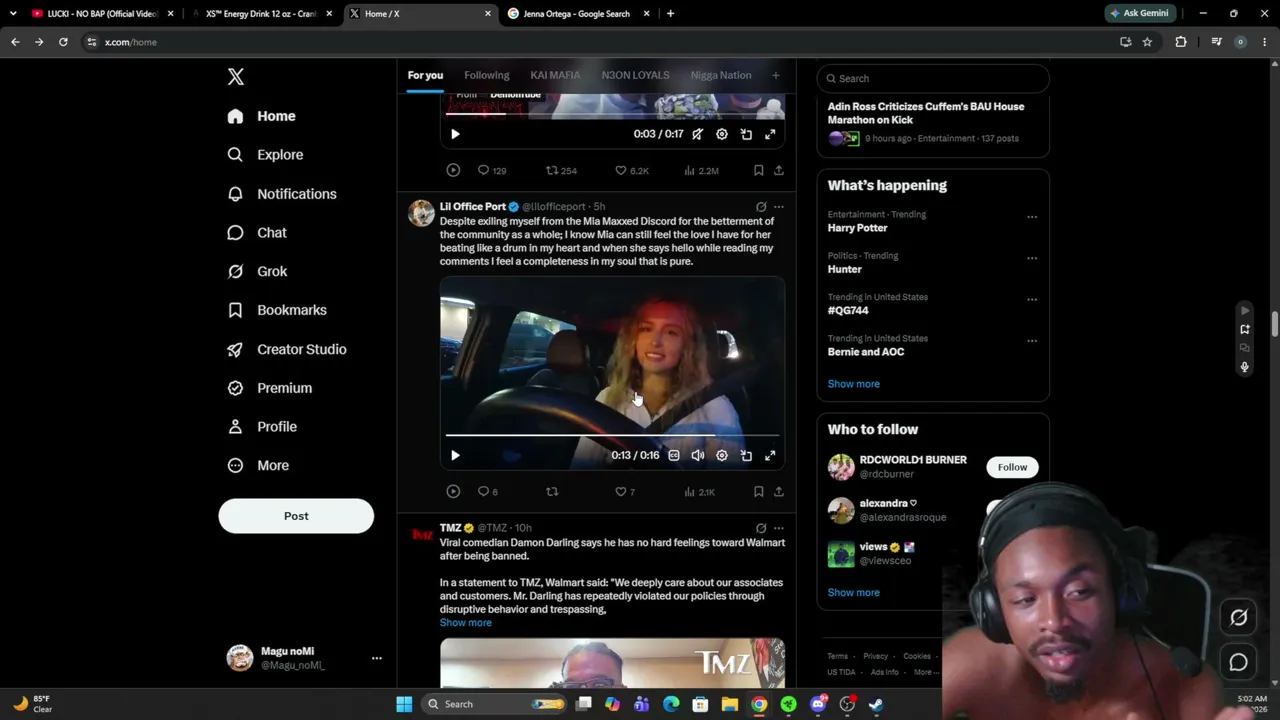This screenshot has height=720, width=1280.
Task: Open options for the #QG744 trend
Action: coord(1032,299)
